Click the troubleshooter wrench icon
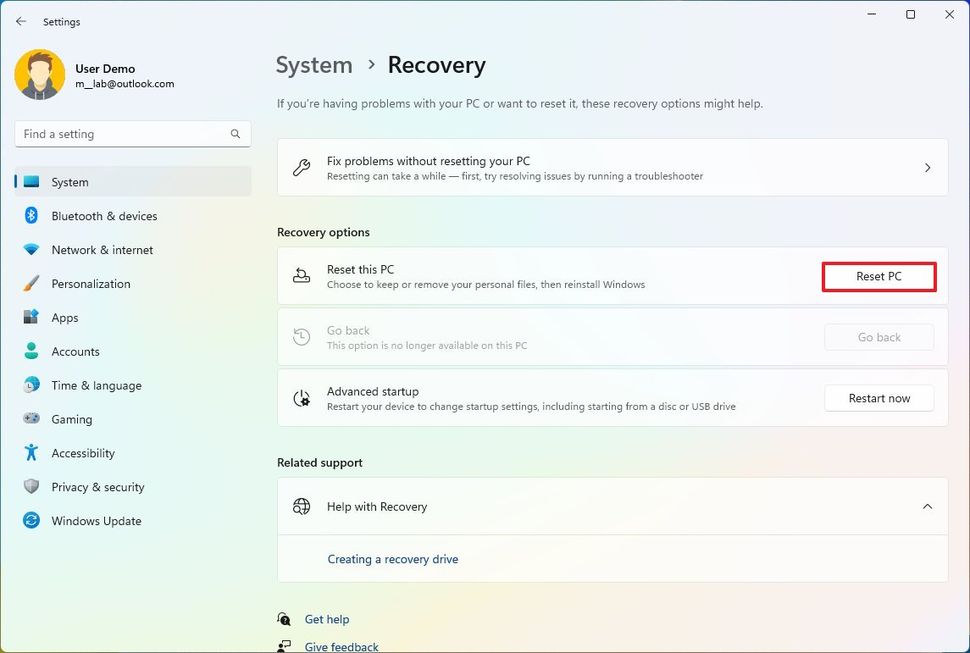The width and height of the screenshot is (970, 653). [301, 168]
